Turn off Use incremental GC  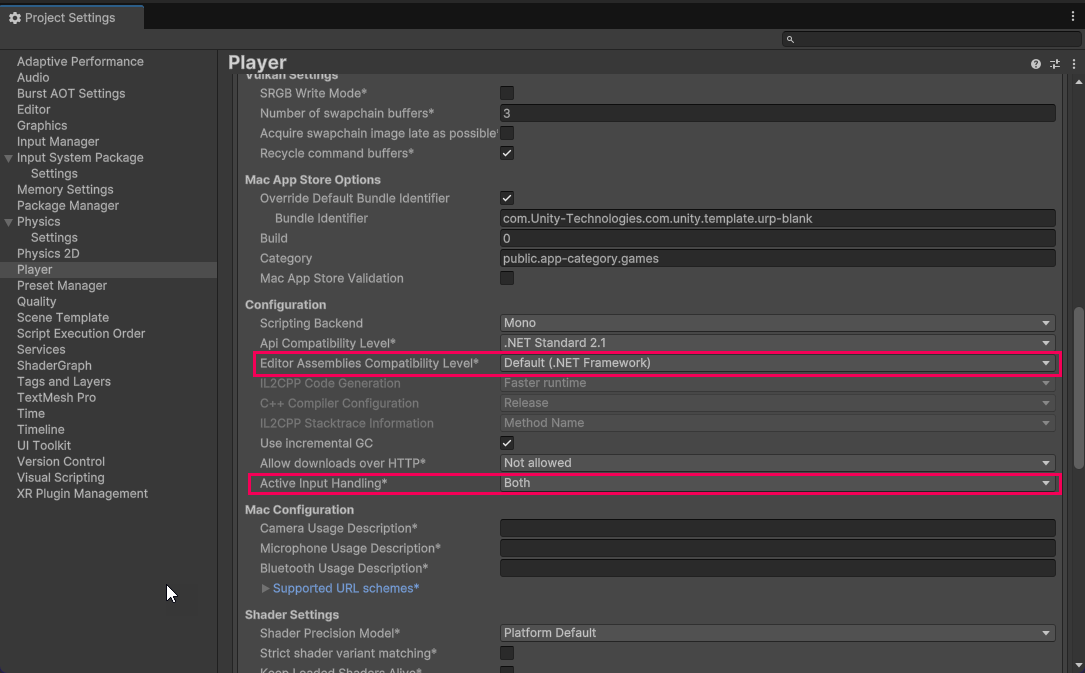point(507,443)
